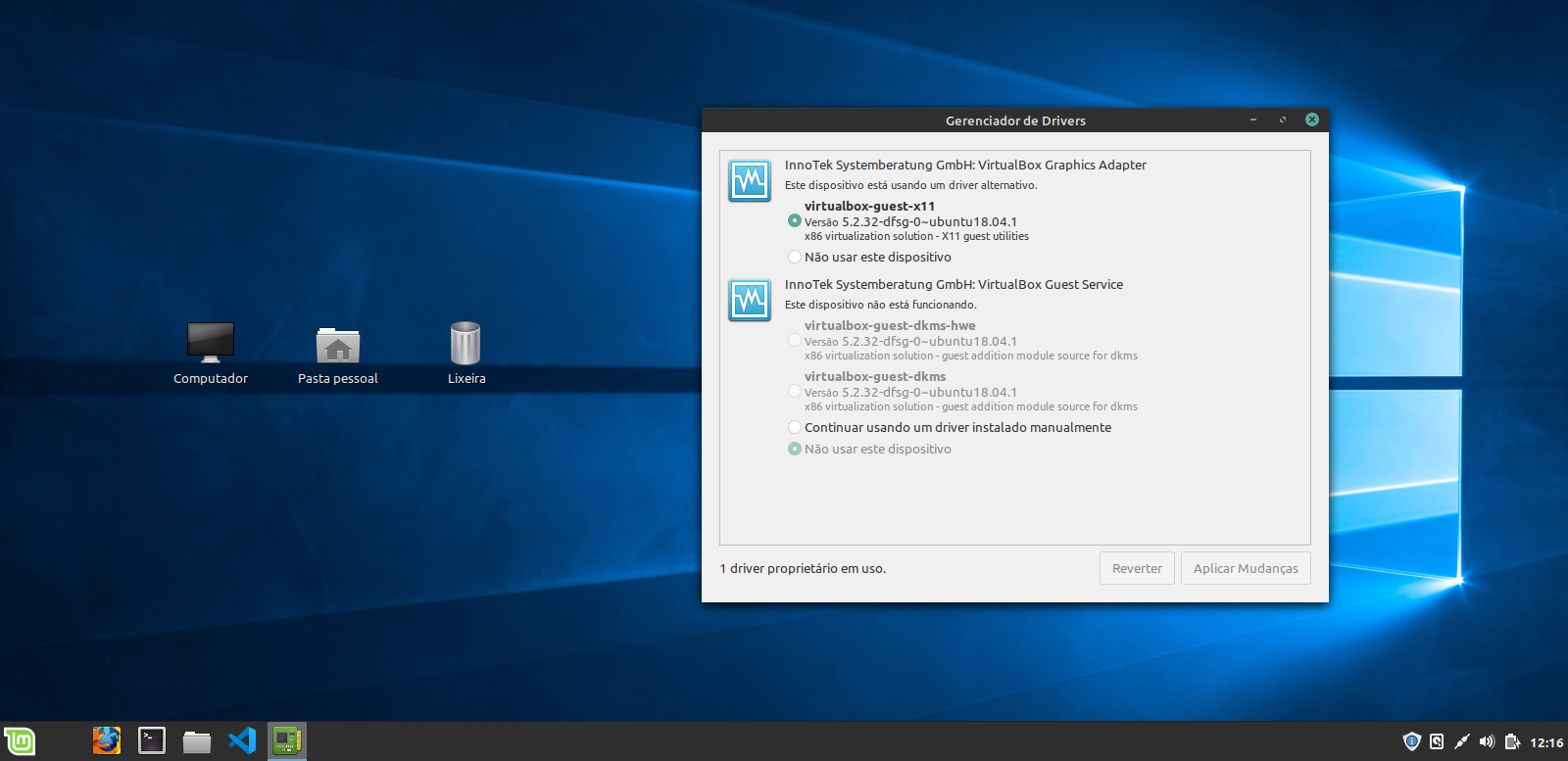The height and width of the screenshot is (761, 1568).
Task: Open the file manager from panel
Action: pyautogui.click(x=197, y=741)
